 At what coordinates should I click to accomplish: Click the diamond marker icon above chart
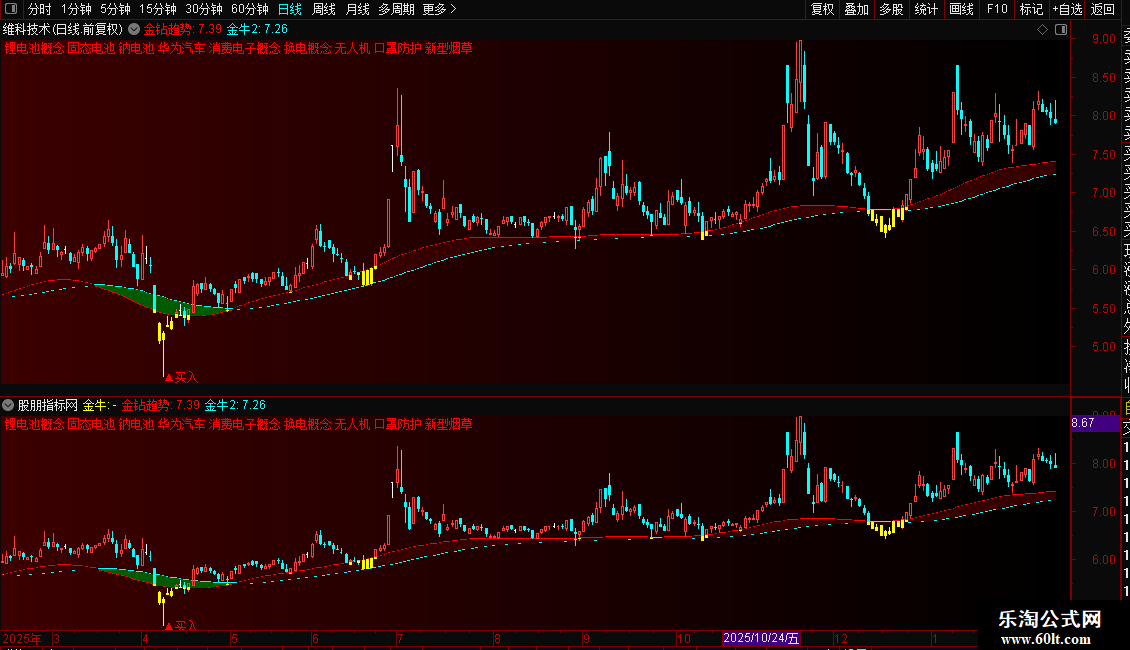tap(1042, 30)
